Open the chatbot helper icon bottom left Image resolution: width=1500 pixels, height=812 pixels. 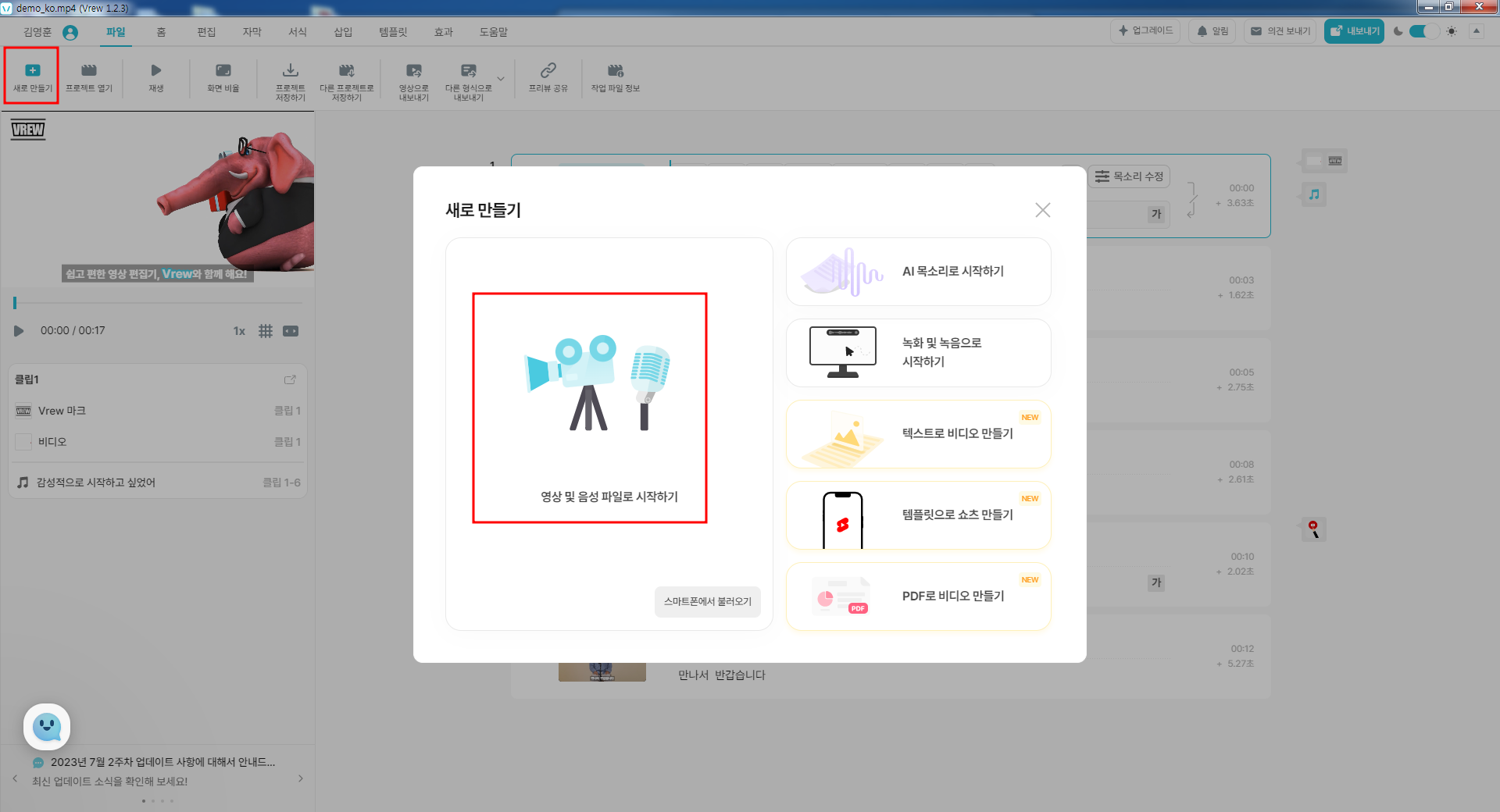point(46,727)
